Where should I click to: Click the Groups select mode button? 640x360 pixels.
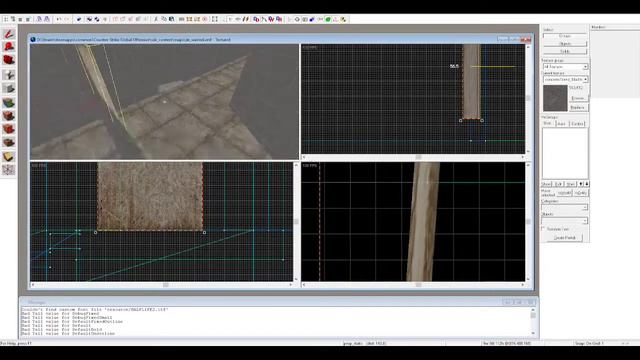click(565, 36)
